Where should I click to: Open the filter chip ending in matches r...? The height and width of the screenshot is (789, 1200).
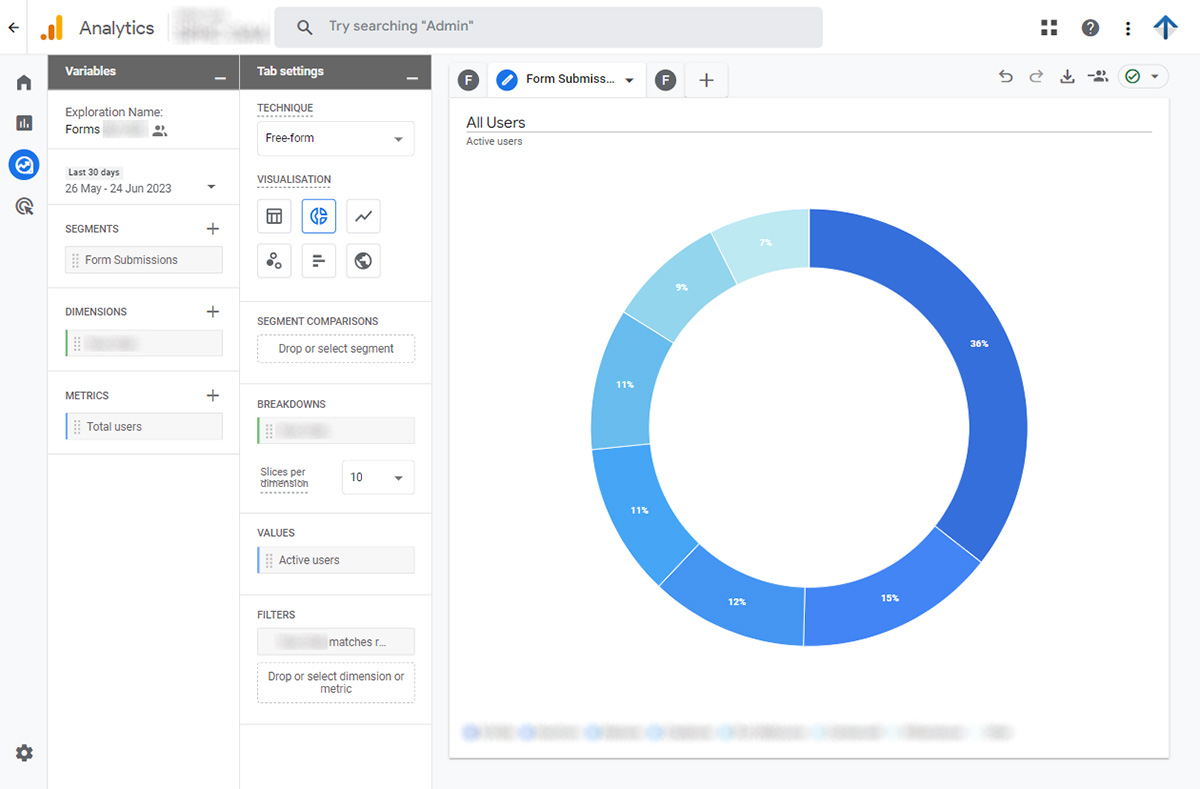[x=336, y=642]
